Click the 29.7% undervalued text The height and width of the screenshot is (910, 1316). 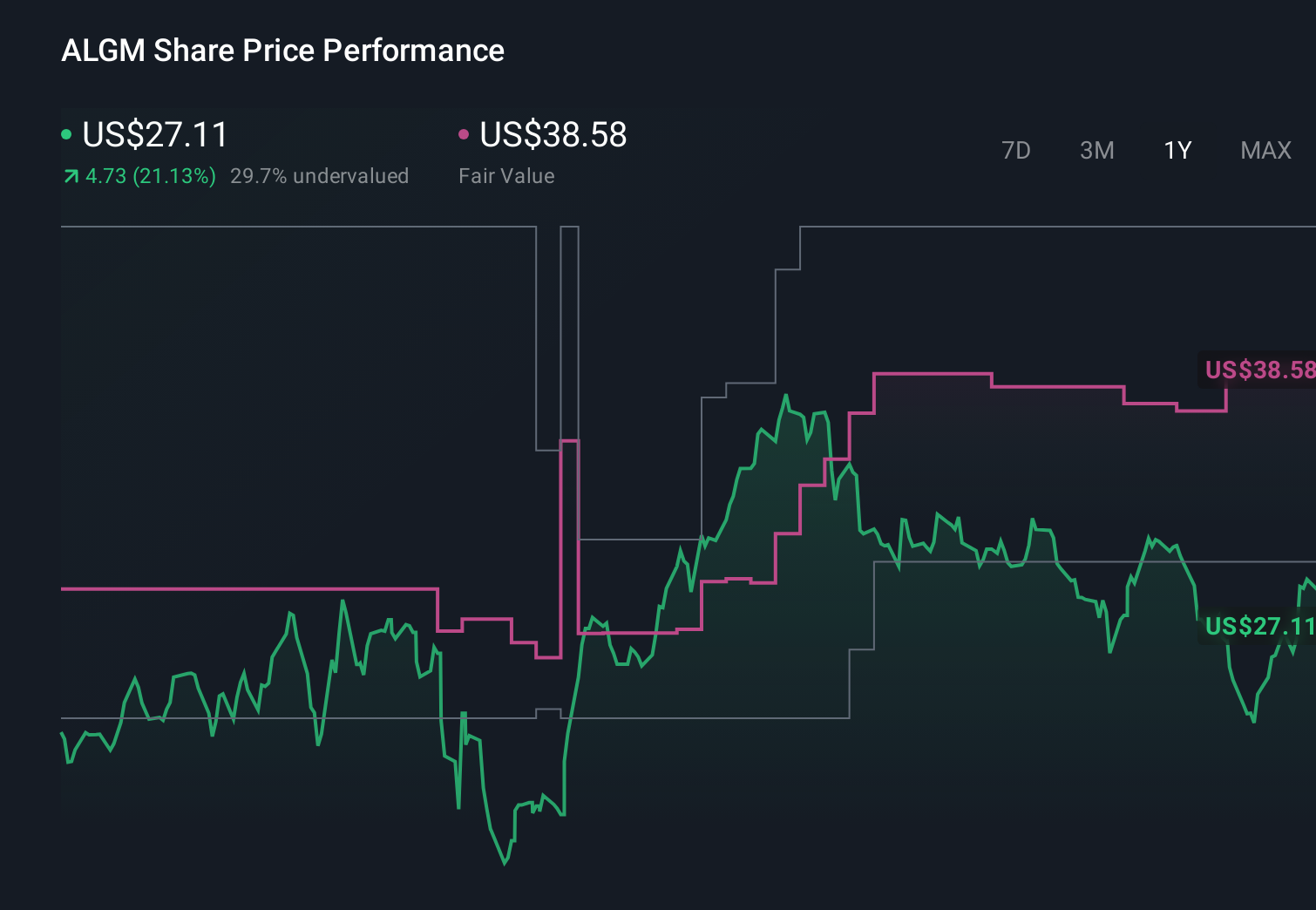(319, 176)
